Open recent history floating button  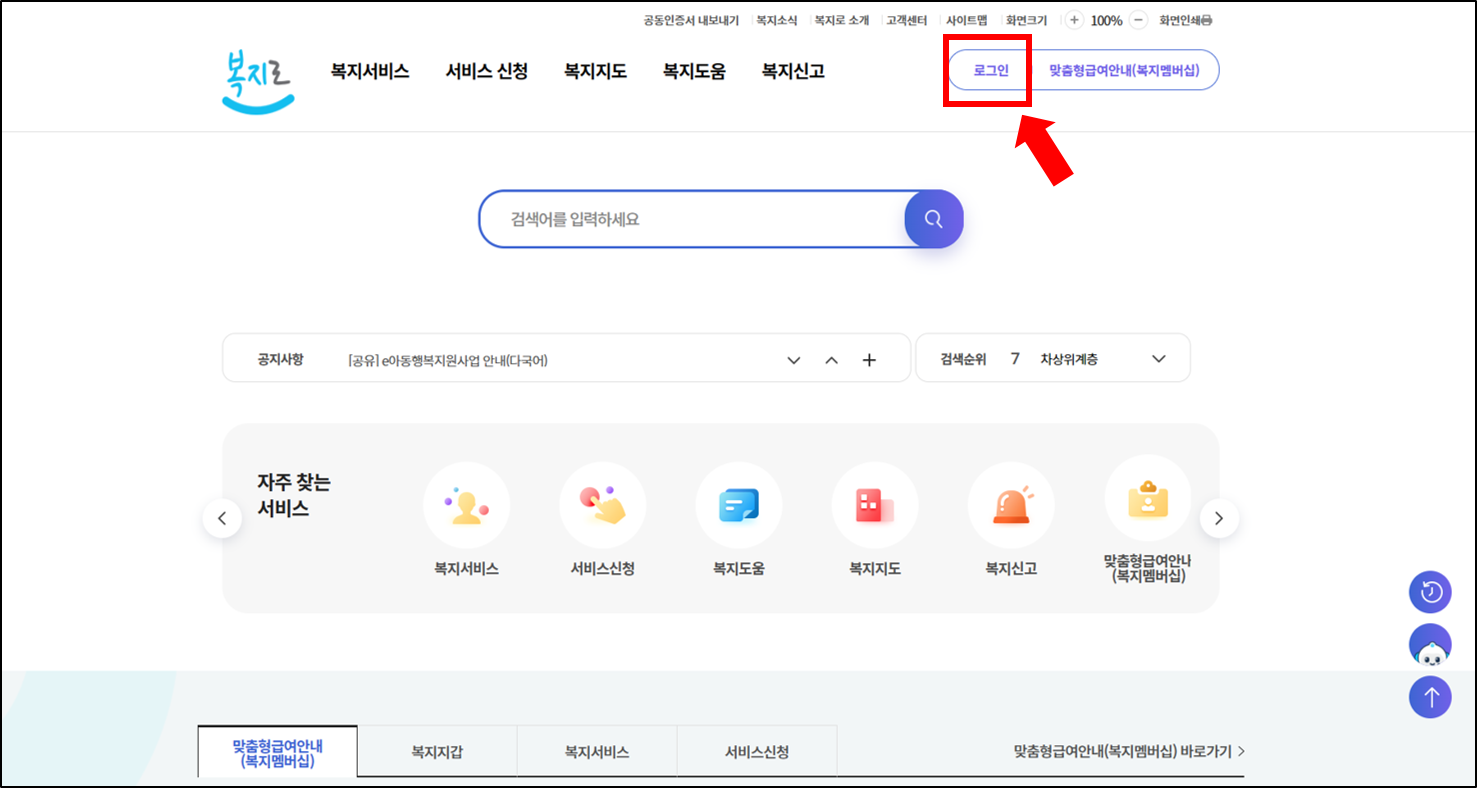(1430, 592)
